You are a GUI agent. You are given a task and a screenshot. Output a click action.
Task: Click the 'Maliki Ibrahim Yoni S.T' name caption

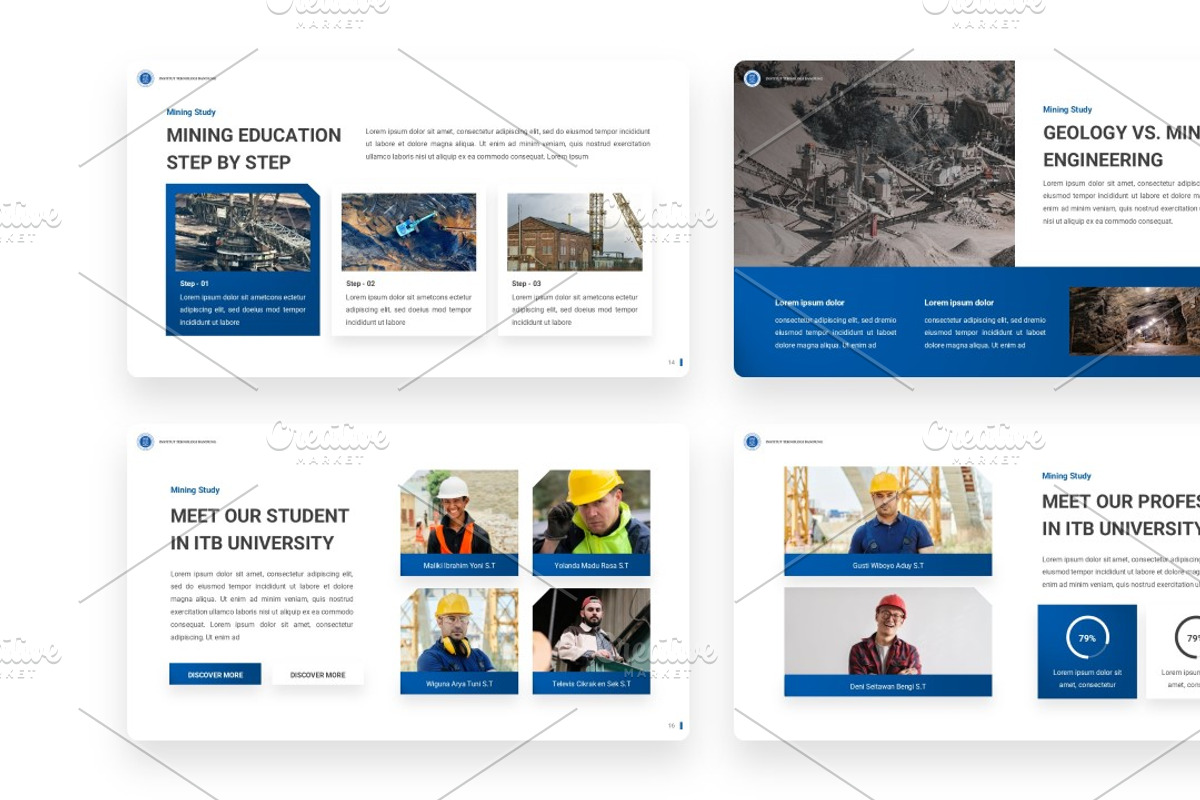click(x=459, y=566)
